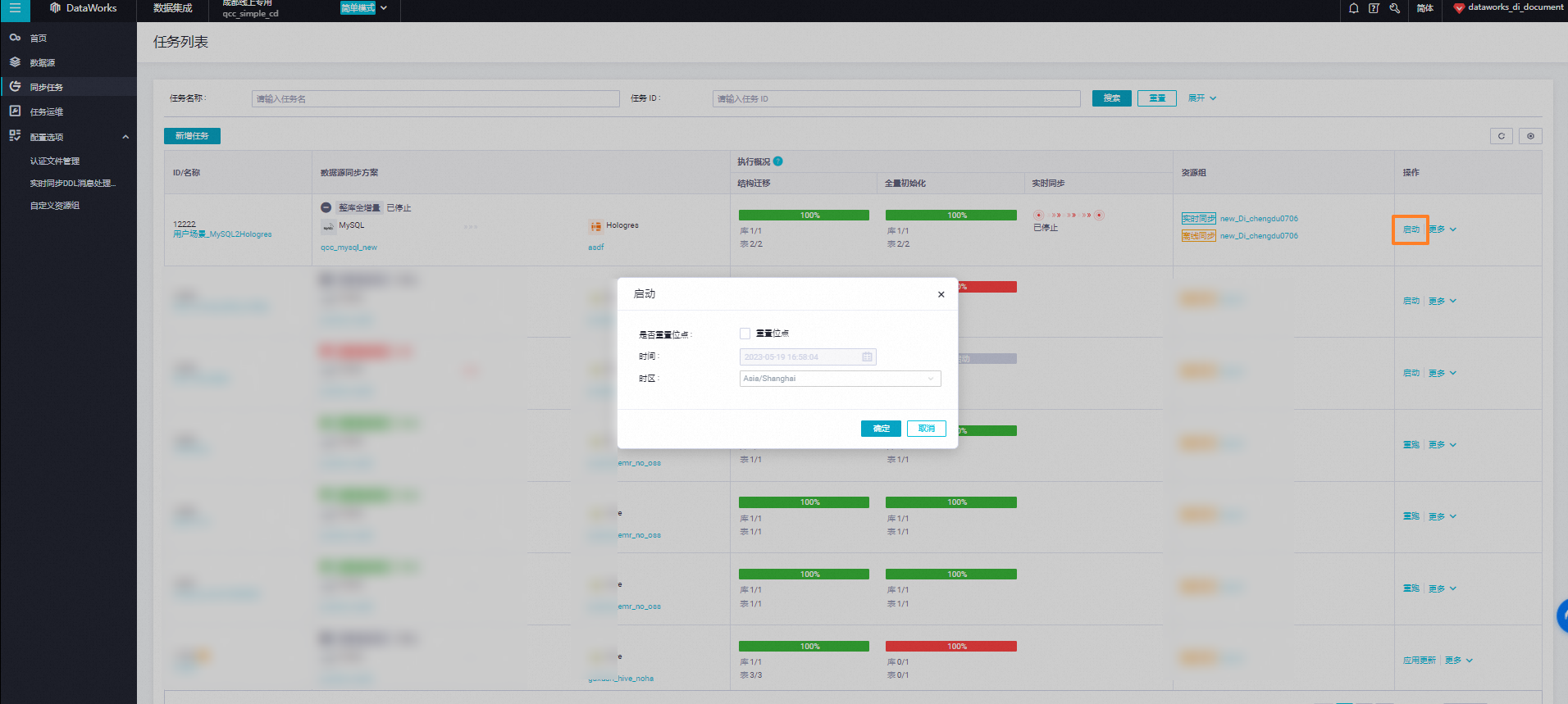1568x704 pixels.
Task: Open the 简单模式 workspace dropdown
Action: click(363, 8)
